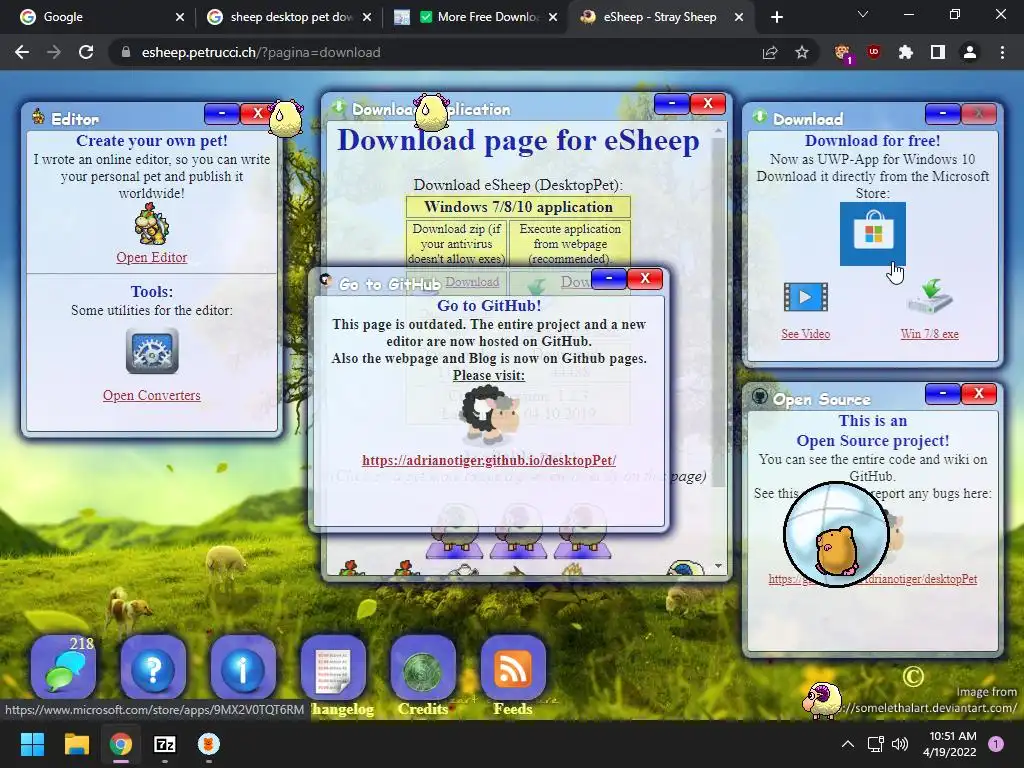Open Chrome profile avatar icon
Screen dimensions: 1024x768
click(970, 52)
